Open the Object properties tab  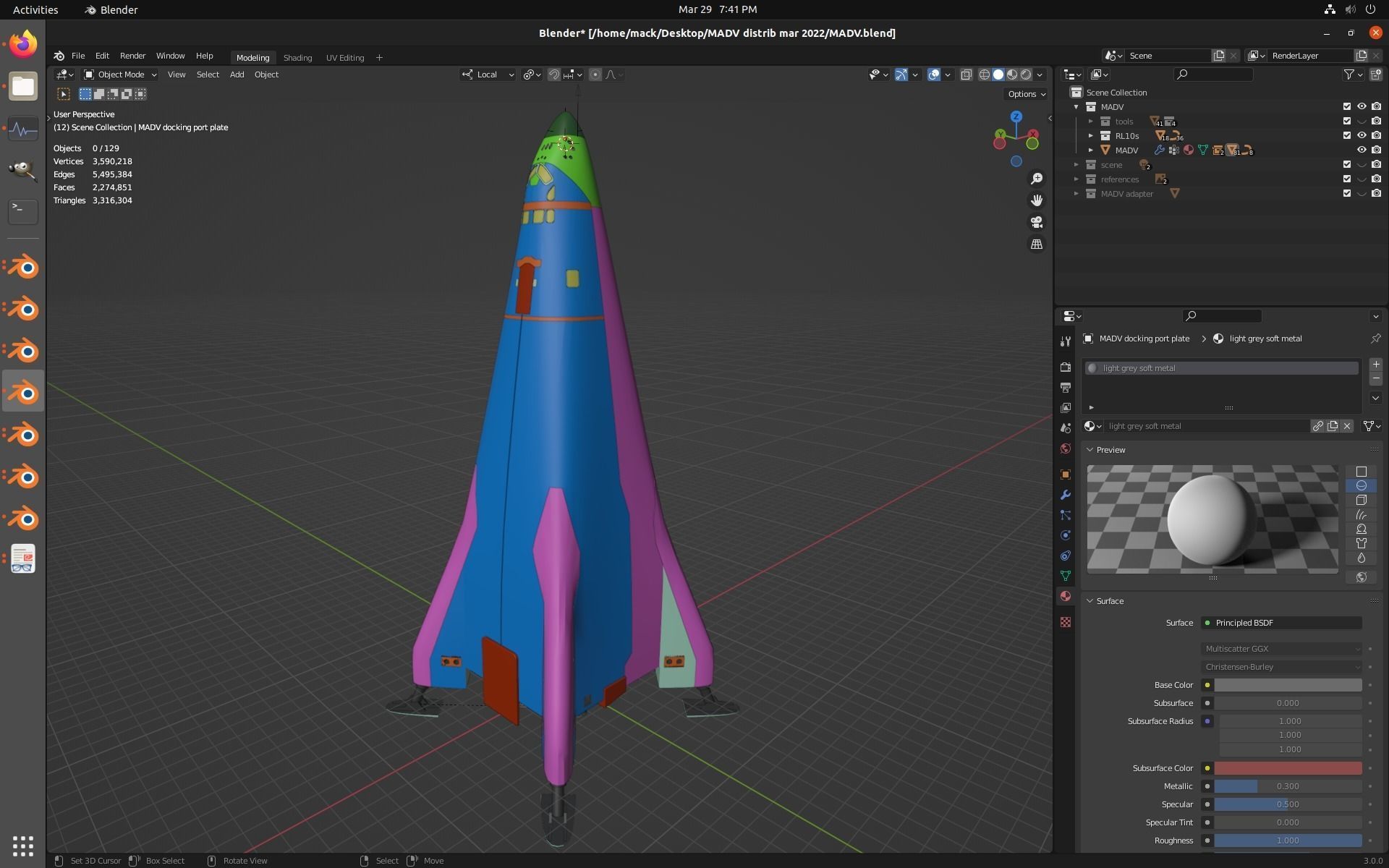1065,475
